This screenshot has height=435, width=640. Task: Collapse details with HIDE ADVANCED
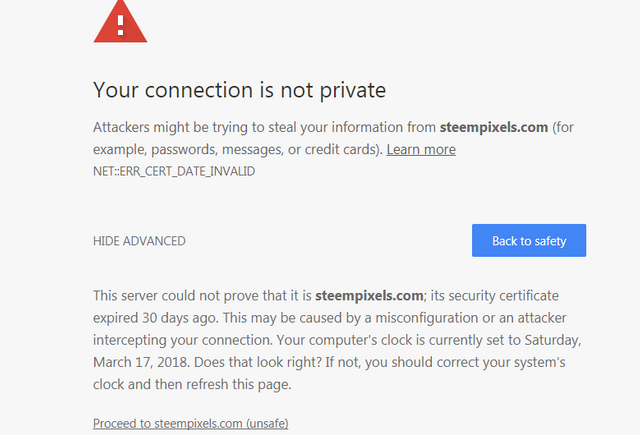[139, 241]
